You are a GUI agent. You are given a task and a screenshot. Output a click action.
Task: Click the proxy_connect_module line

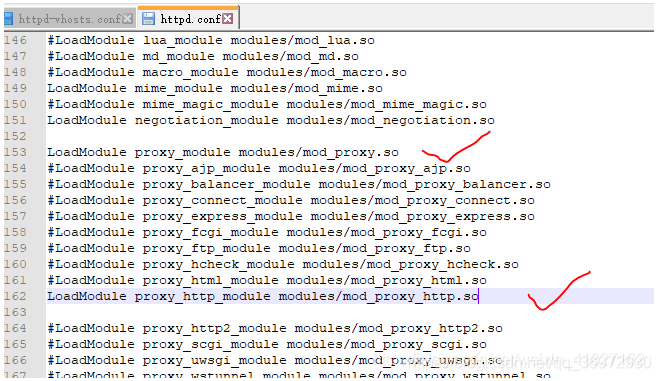coord(291,201)
